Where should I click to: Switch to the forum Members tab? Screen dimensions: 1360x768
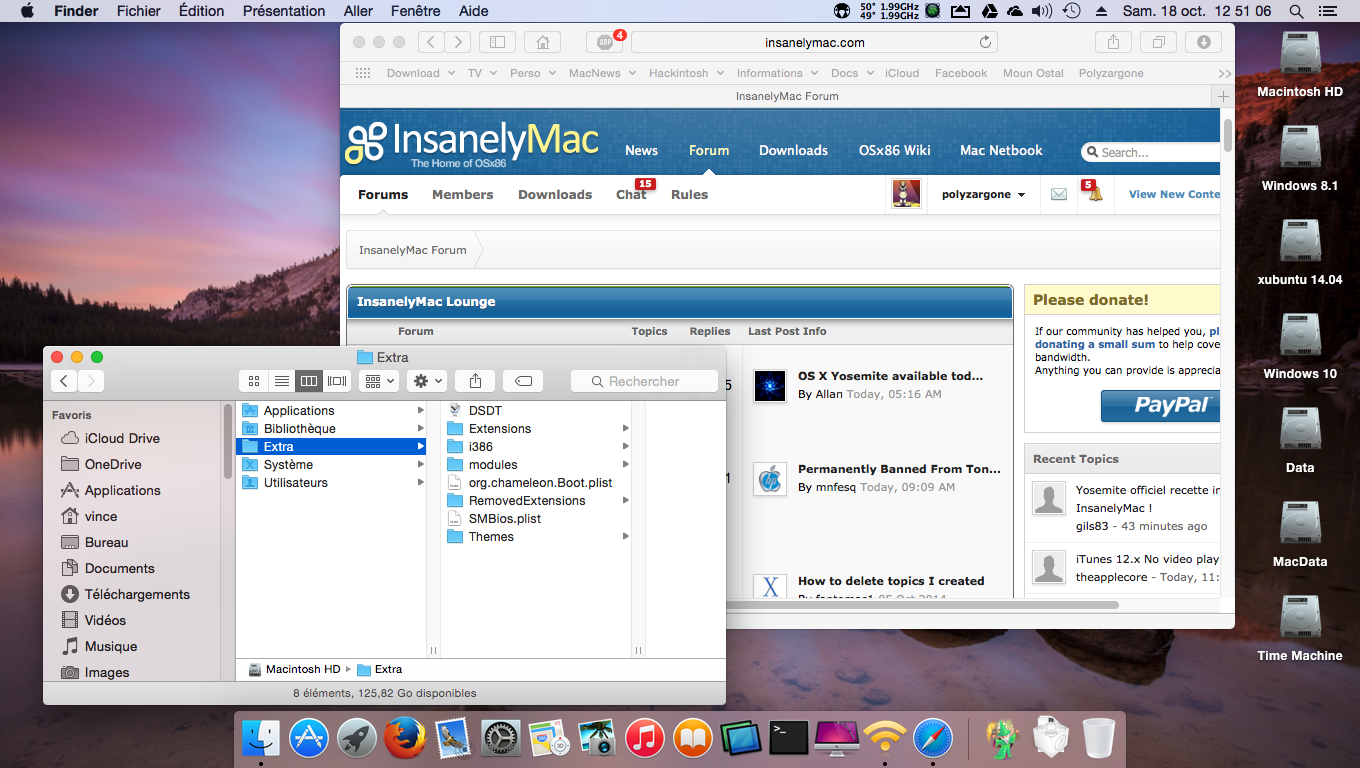(x=462, y=194)
